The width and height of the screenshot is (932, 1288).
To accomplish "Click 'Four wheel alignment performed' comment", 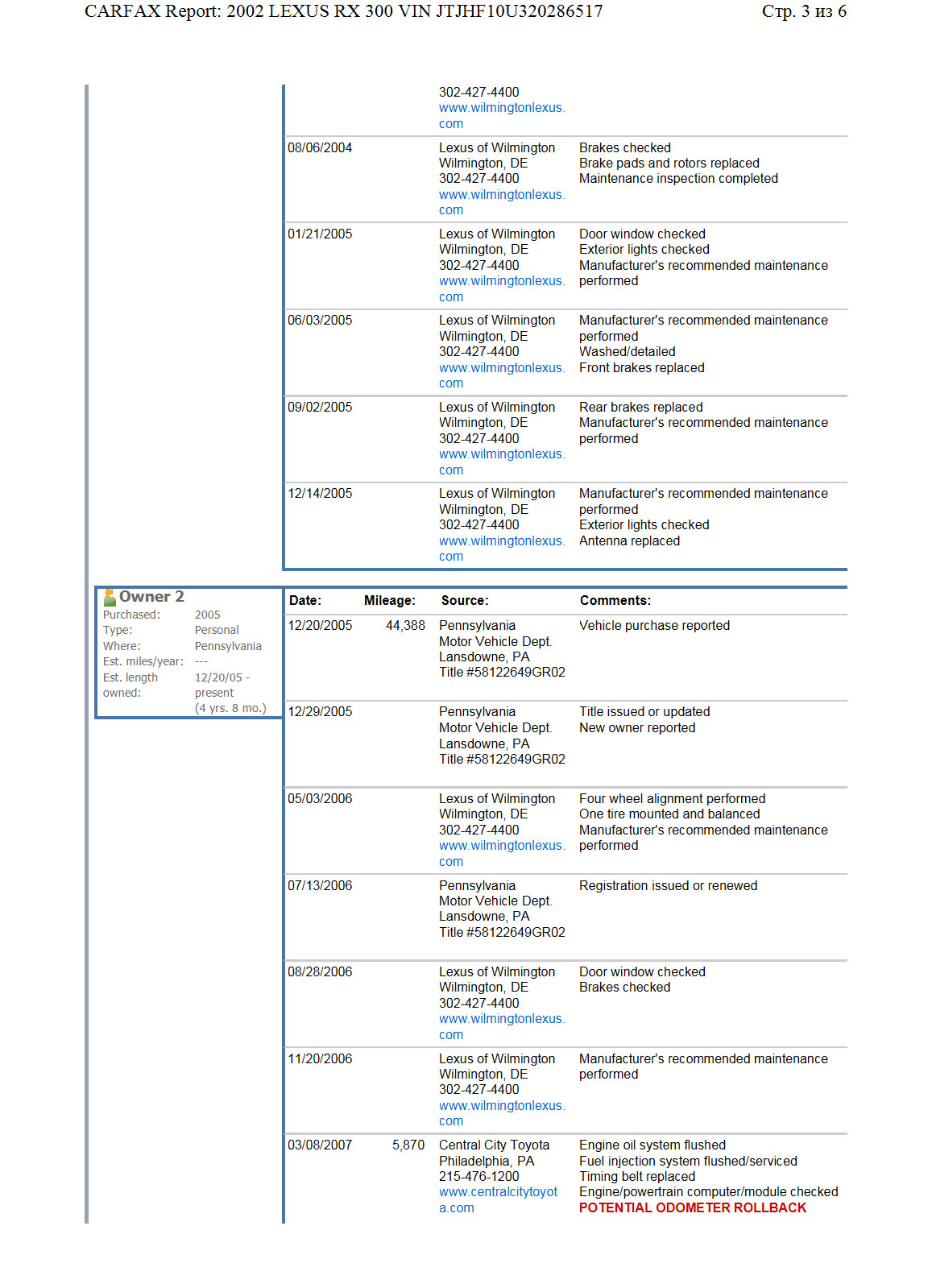I will pos(672,799).
